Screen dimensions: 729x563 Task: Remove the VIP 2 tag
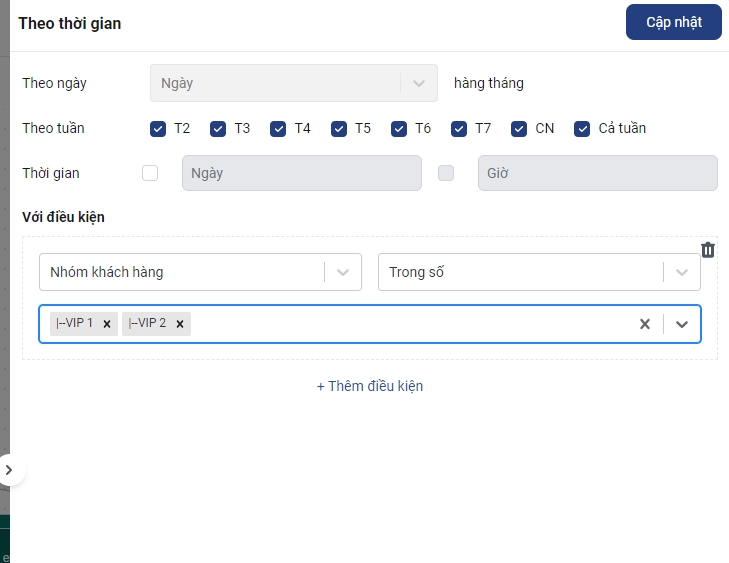[x=180, y=324]
